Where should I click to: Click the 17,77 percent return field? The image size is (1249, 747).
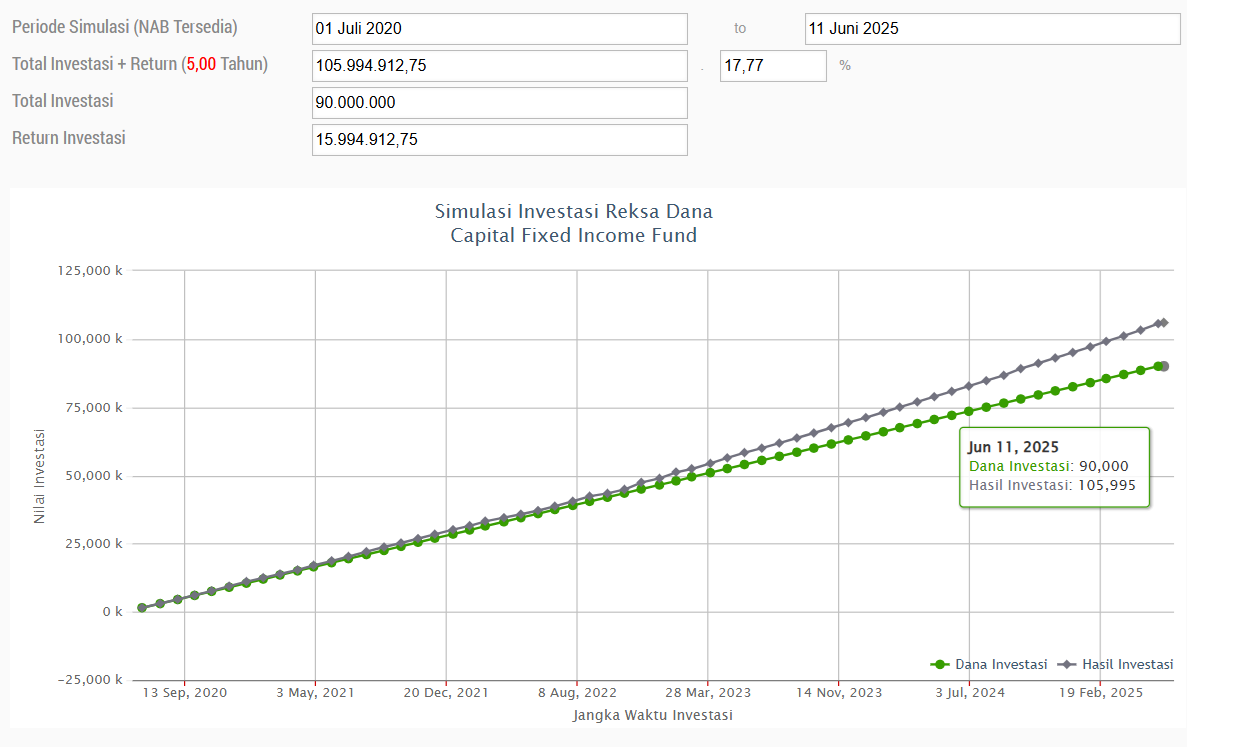click(x=773, y=66)
